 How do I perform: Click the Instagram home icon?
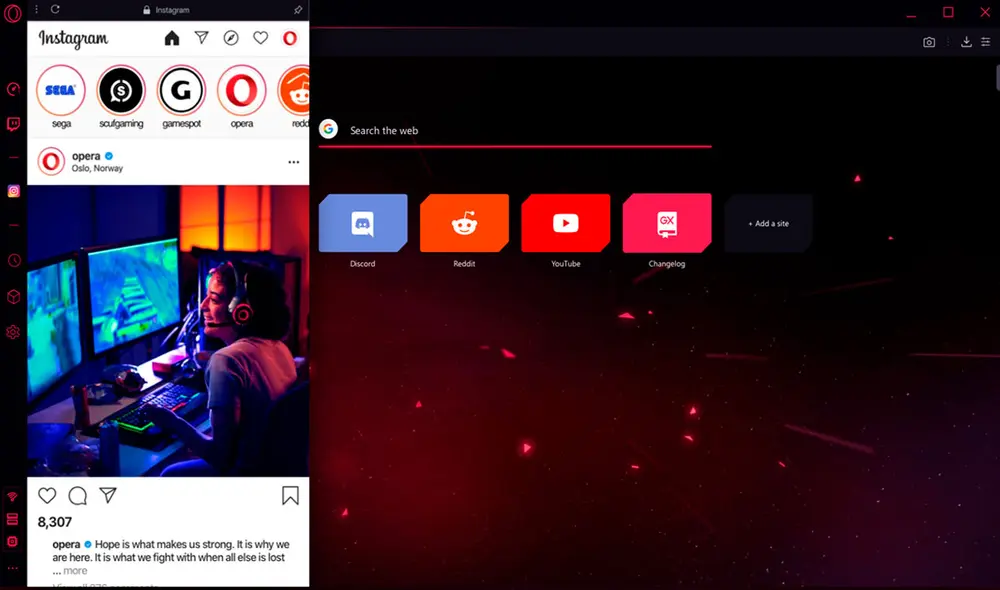(172, 38)
